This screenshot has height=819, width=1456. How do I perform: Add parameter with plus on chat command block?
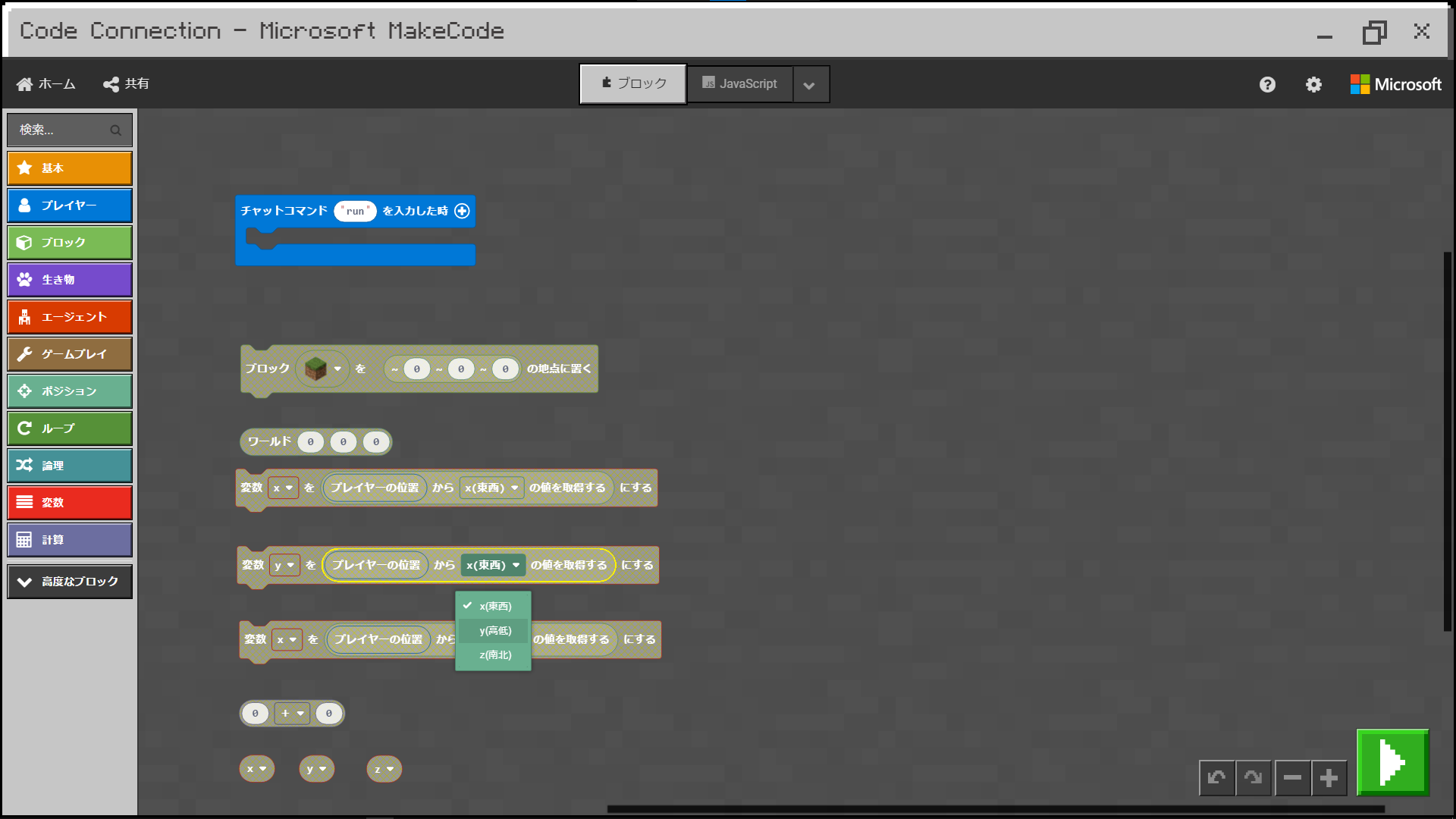462,211
